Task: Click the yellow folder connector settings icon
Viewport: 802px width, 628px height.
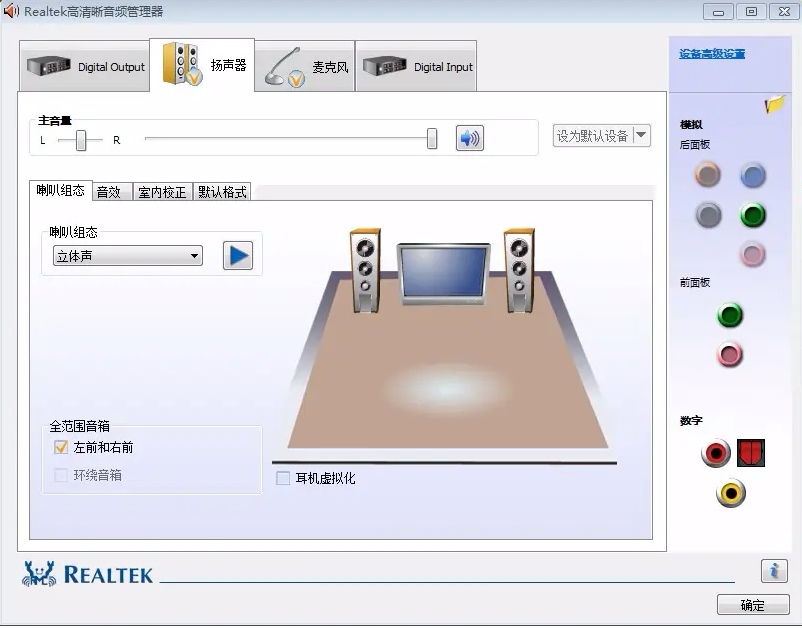Action: (x=774, y=104)
